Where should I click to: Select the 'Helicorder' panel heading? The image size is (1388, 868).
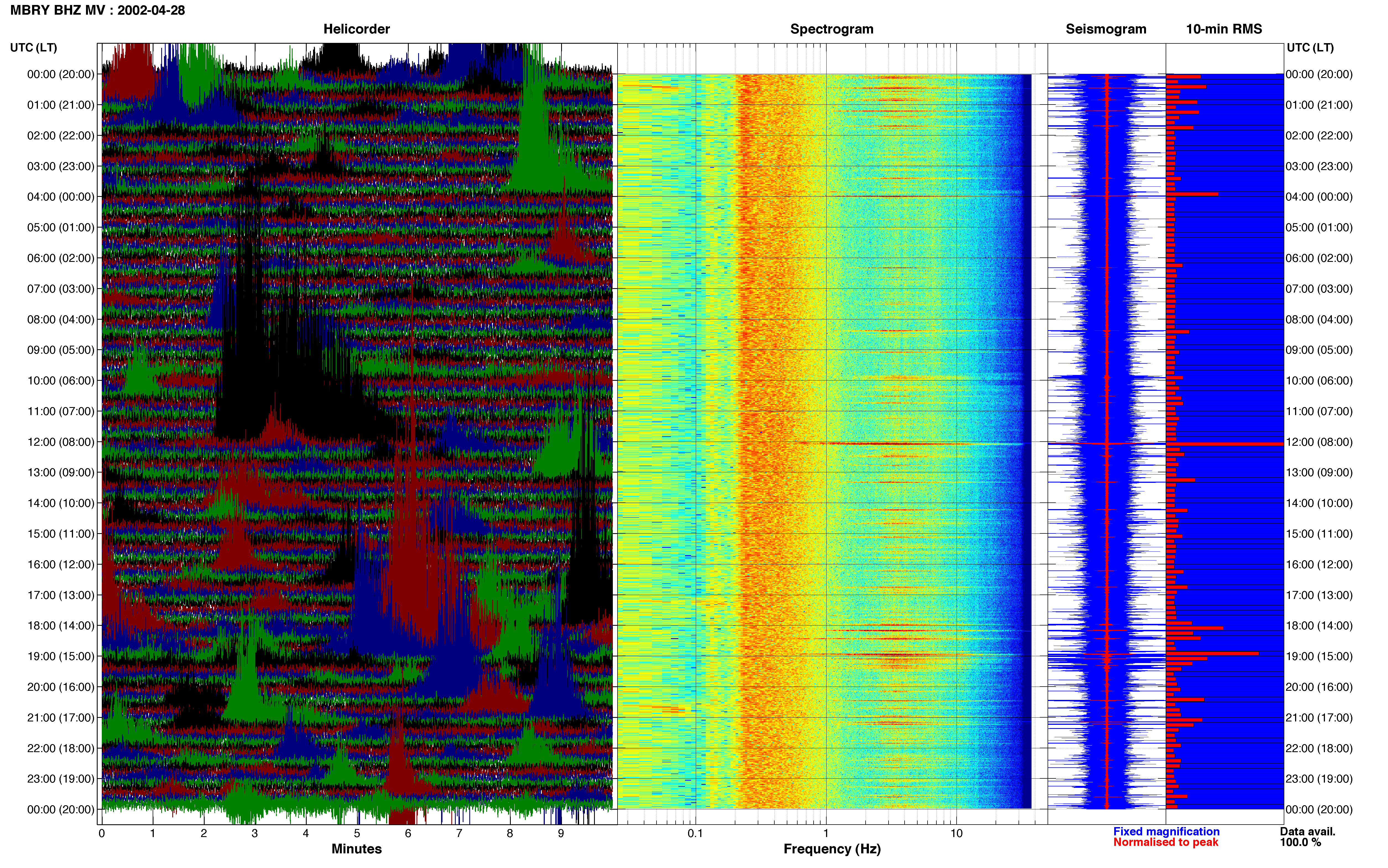pyautogui.click(x=356, y=29)
